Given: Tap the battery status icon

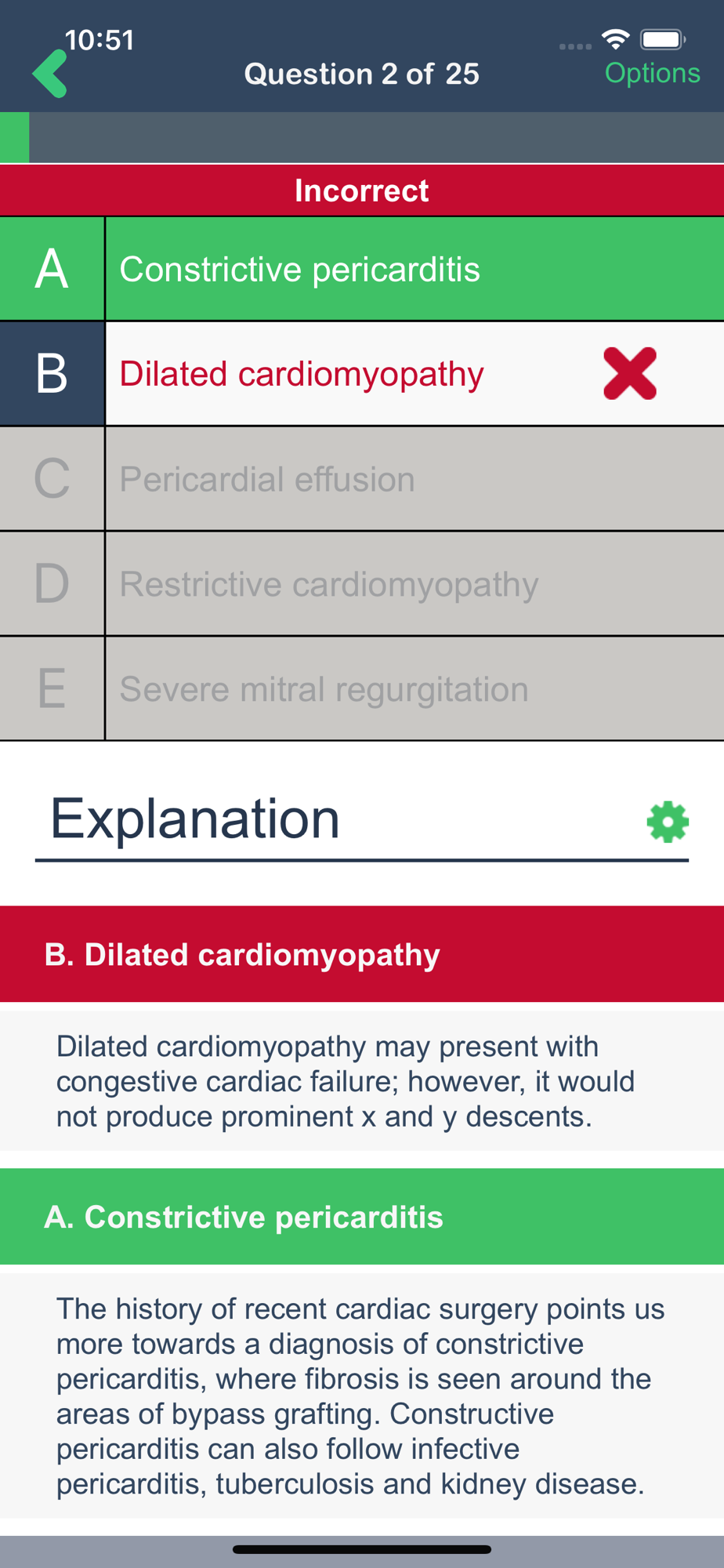Looking at the screenshot, I should coord(663,38).
